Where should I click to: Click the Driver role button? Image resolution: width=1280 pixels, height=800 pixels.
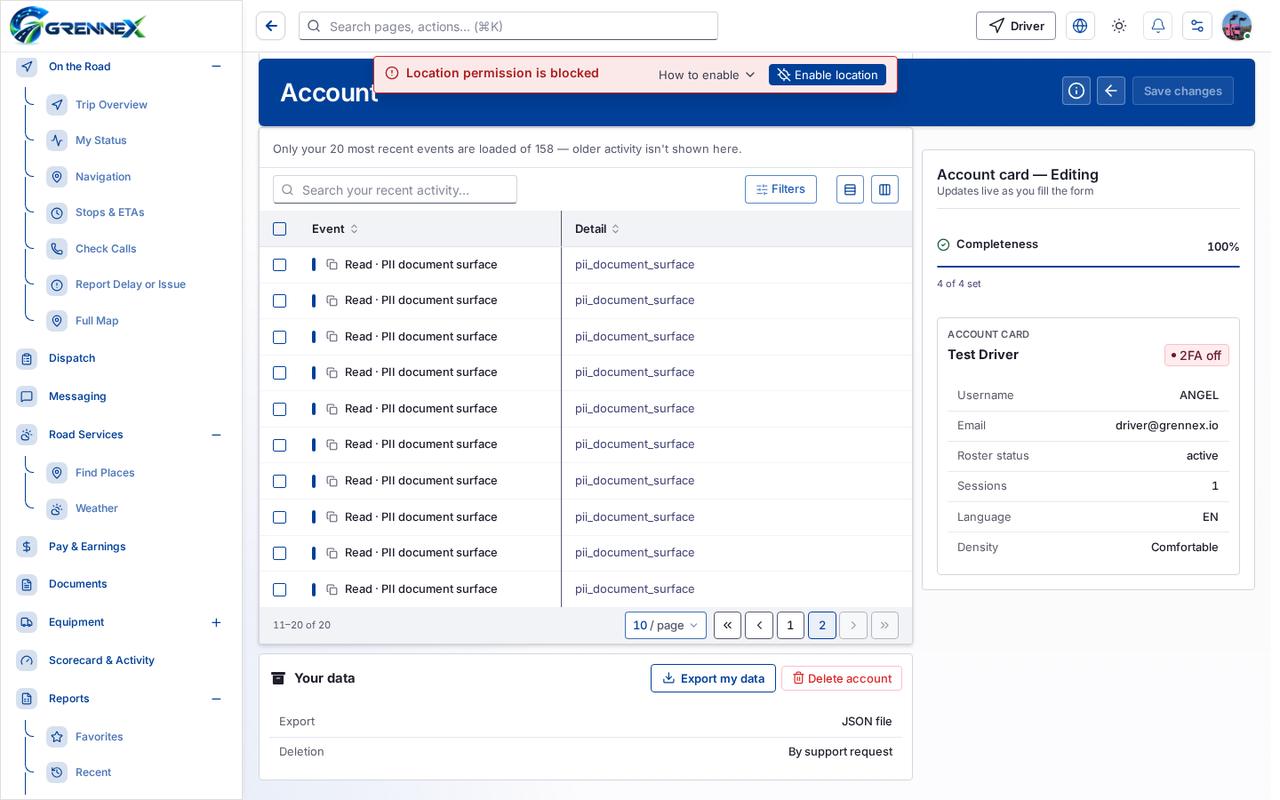click(1016, 26)
